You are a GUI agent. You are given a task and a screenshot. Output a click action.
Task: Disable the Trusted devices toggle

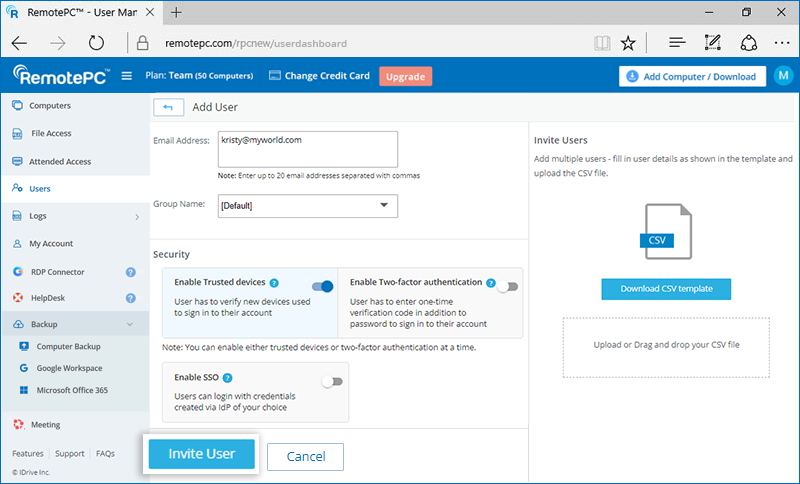[x=322, y=286]
